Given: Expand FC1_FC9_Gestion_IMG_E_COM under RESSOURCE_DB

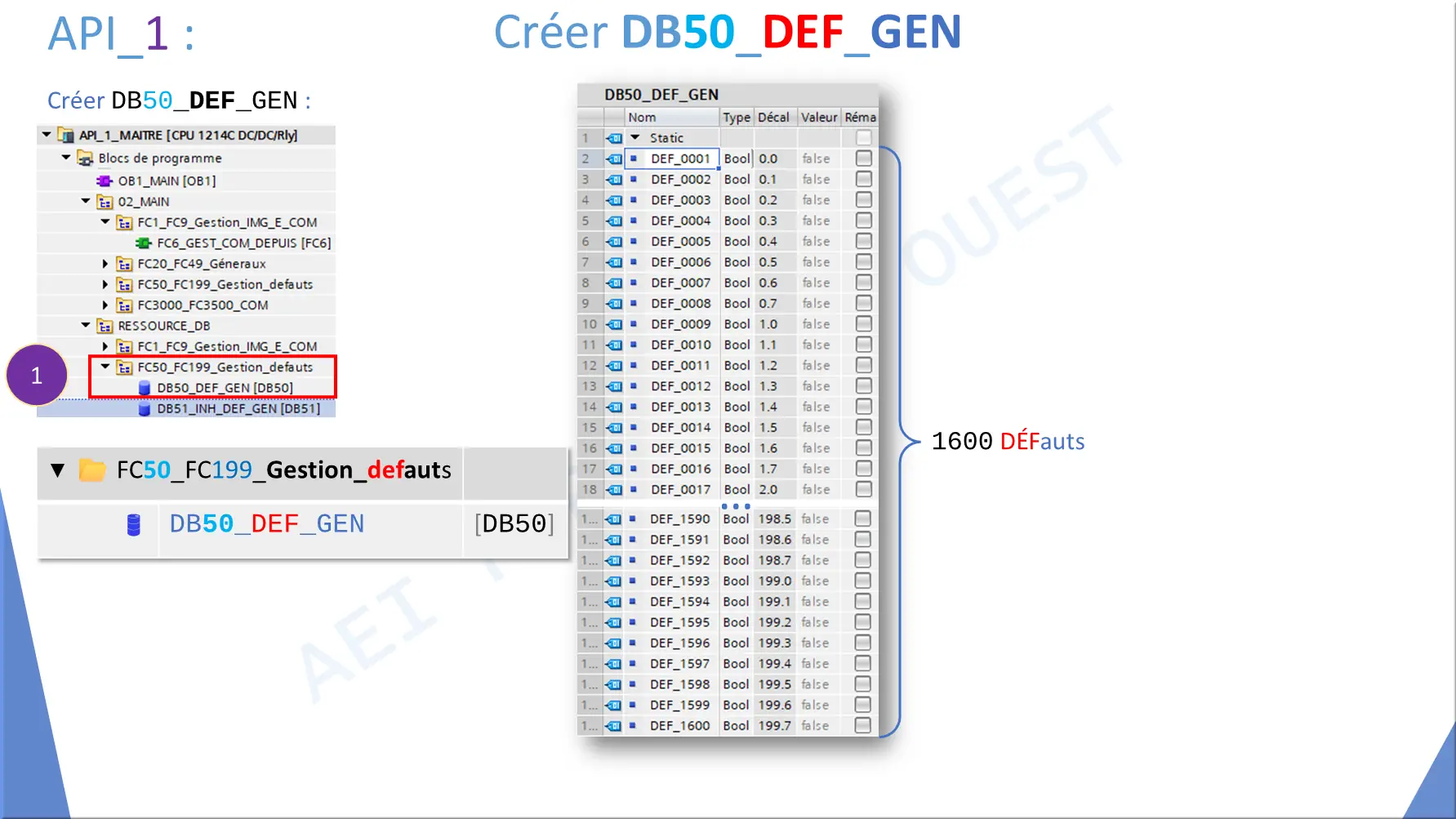Looking at the screenshot, I should 105,346.
